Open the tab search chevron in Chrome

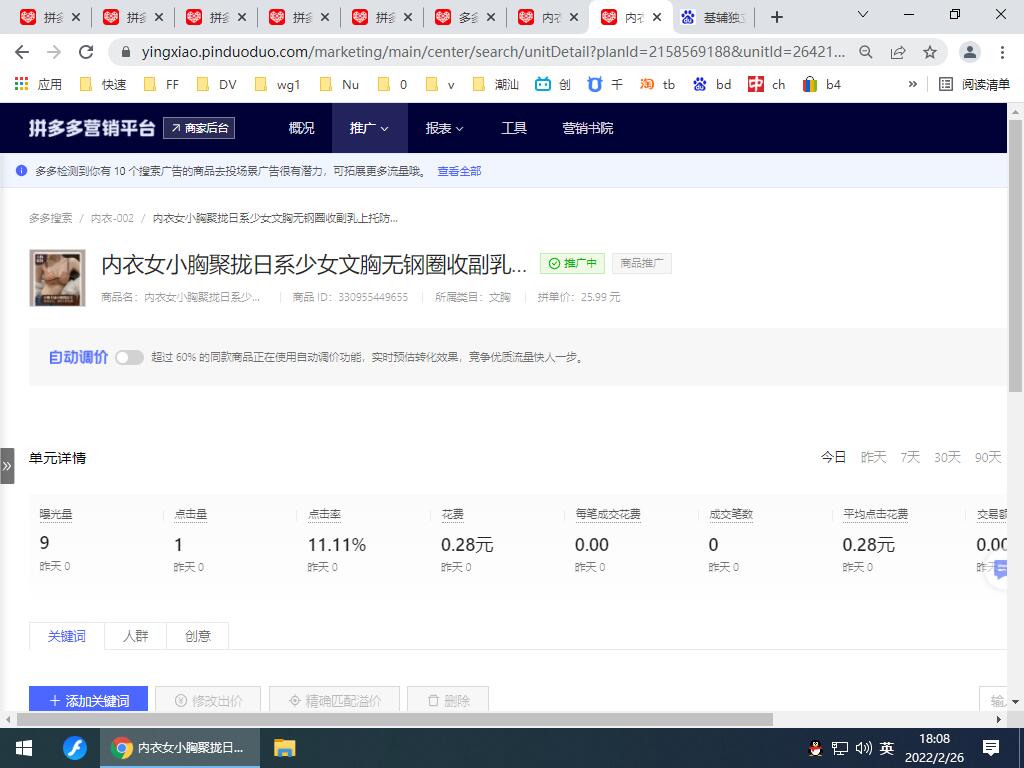click(x=863, y=14)
